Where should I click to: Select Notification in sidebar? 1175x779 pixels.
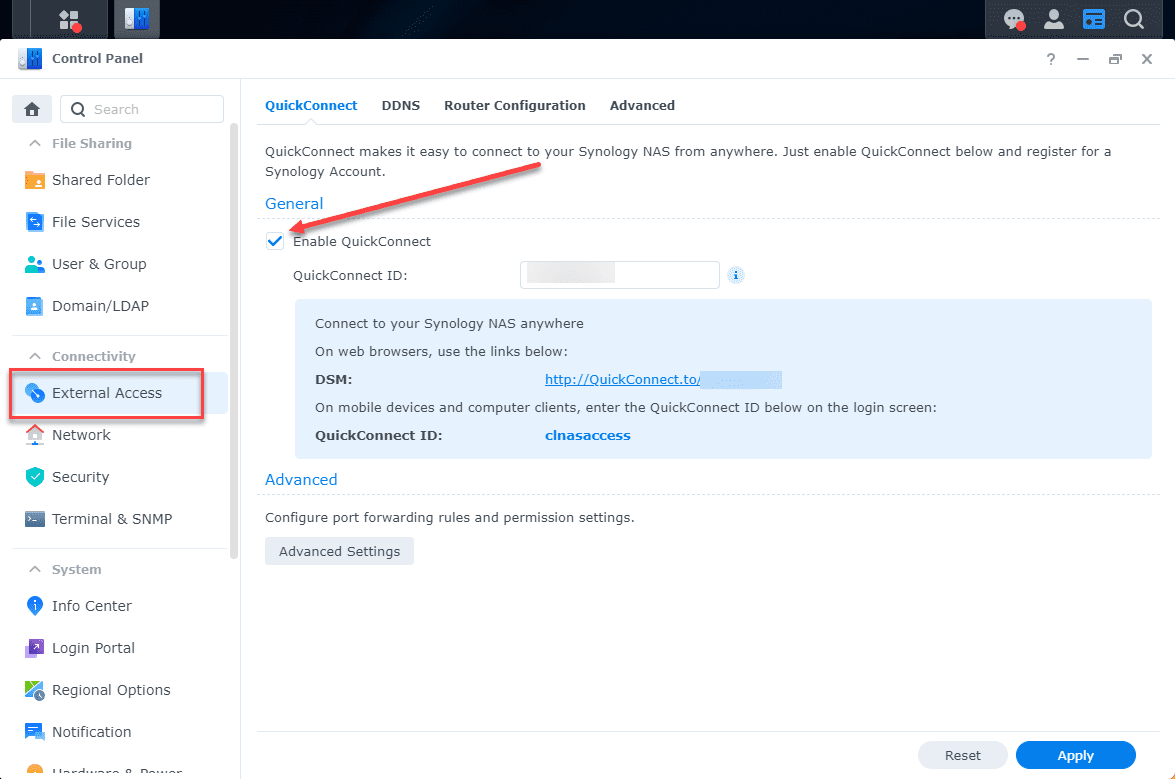point(91,732)
